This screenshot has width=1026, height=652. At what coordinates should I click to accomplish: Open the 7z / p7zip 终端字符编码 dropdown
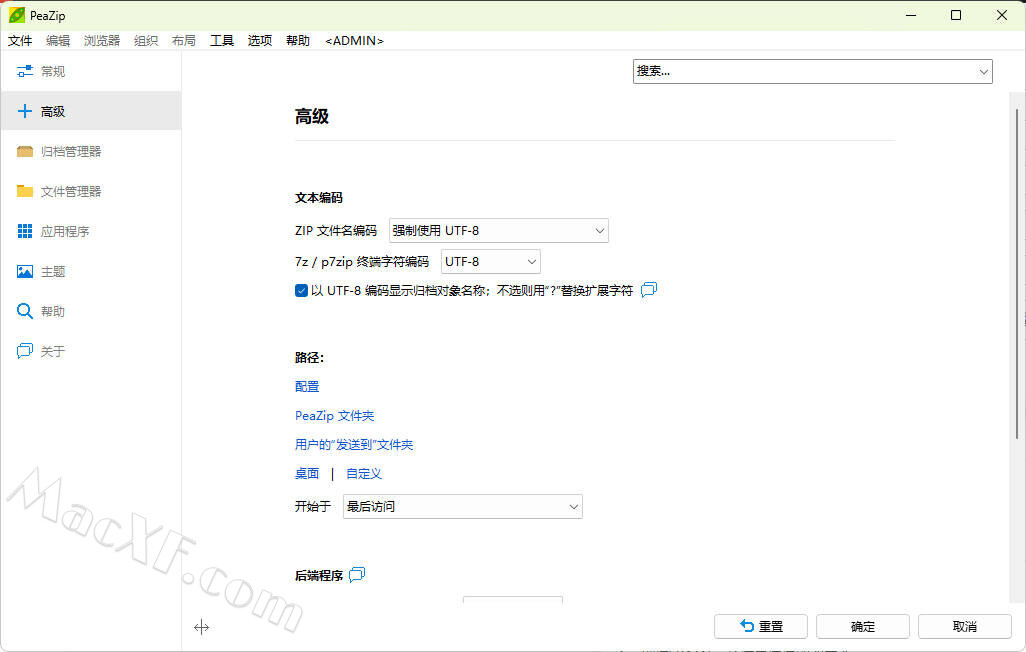[491, 262]
